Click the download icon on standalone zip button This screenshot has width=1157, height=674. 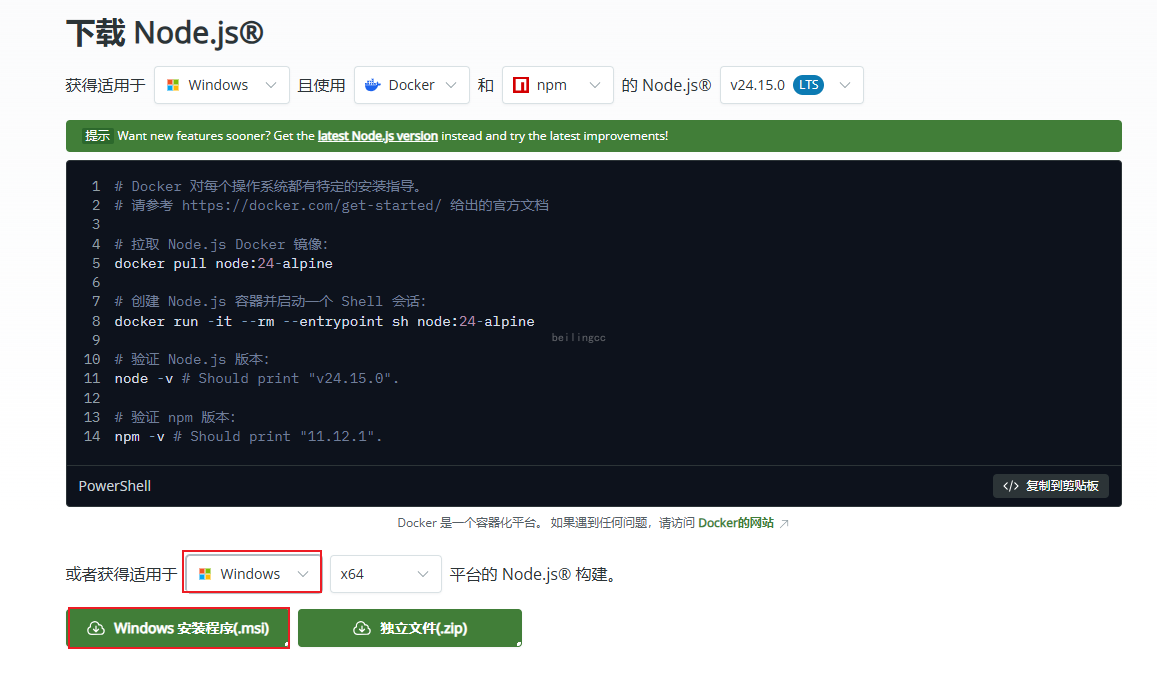362,628
